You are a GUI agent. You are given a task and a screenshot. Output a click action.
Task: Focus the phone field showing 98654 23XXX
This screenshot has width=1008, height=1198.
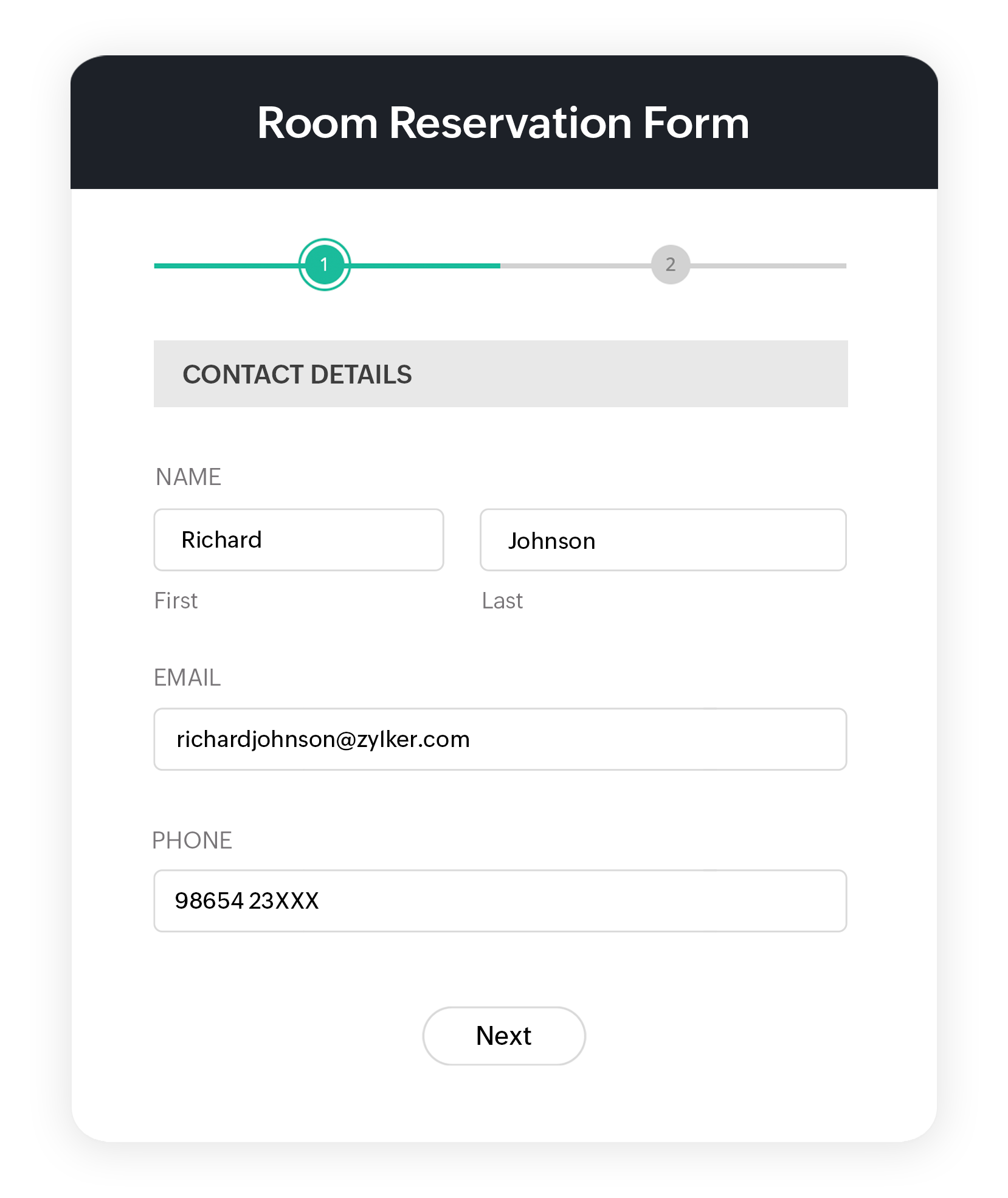tap(500, 901)
